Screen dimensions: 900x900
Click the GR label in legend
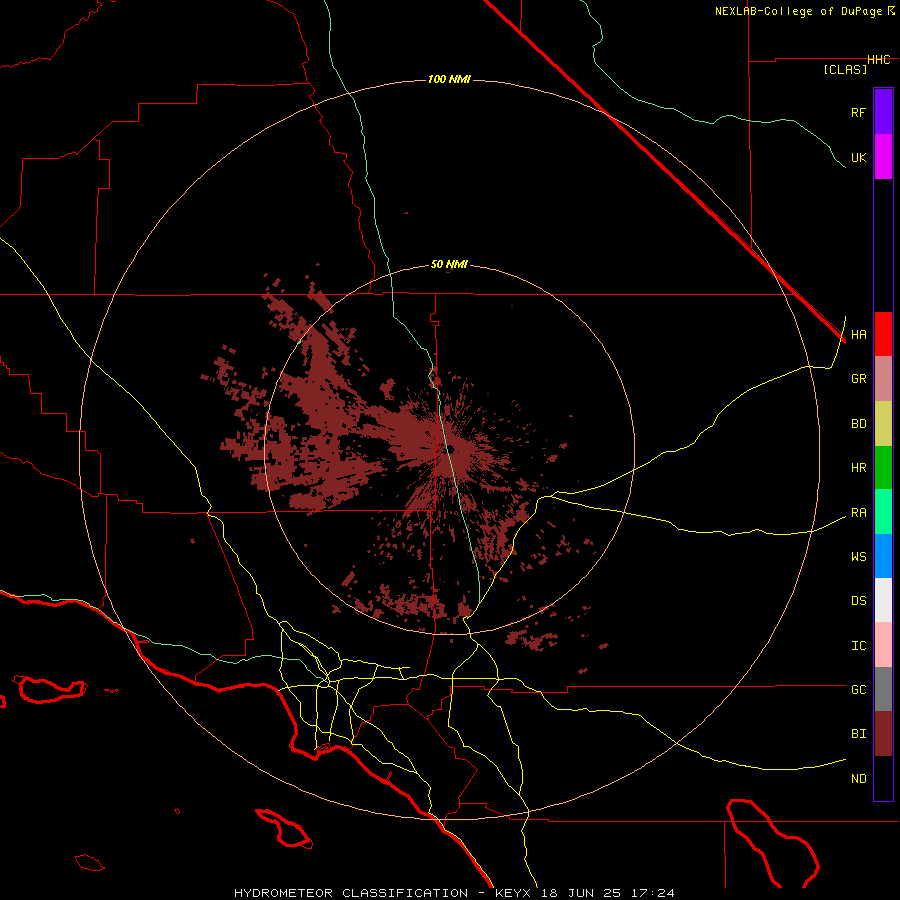click(x=858, y=379)
